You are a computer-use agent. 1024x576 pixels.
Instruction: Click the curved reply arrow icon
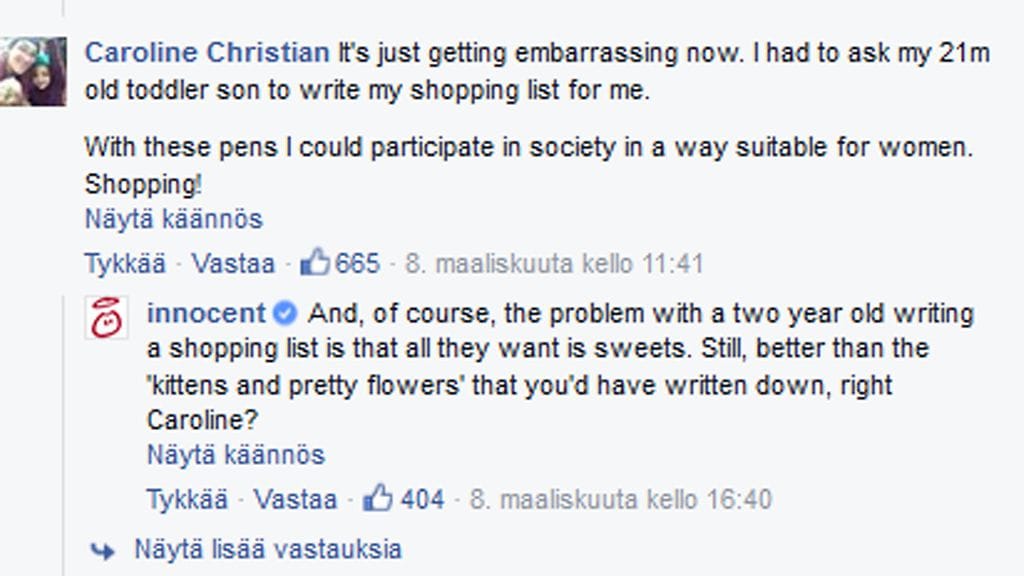coord(102,550)
